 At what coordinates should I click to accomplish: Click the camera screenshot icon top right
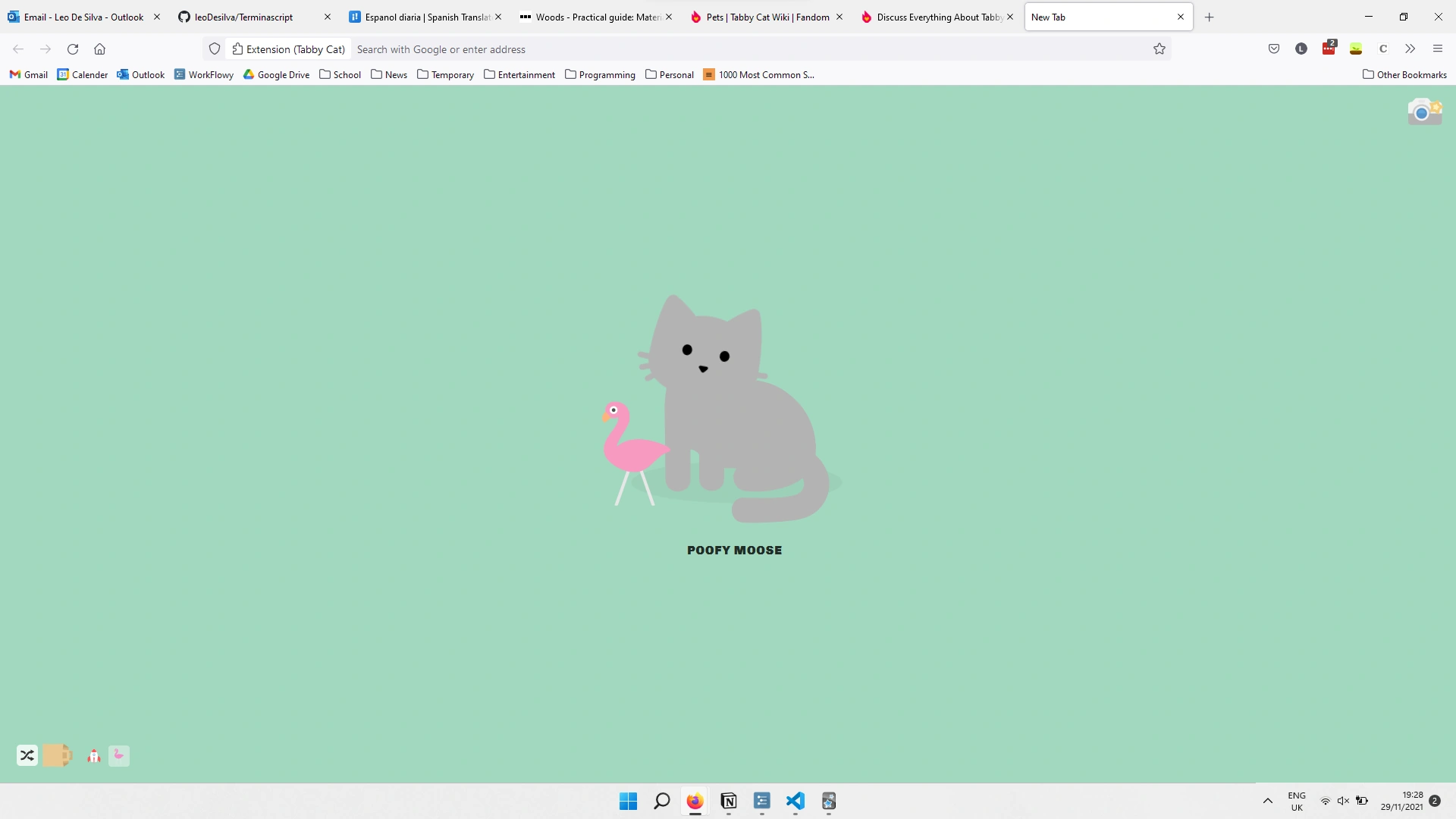point(1424,111)
